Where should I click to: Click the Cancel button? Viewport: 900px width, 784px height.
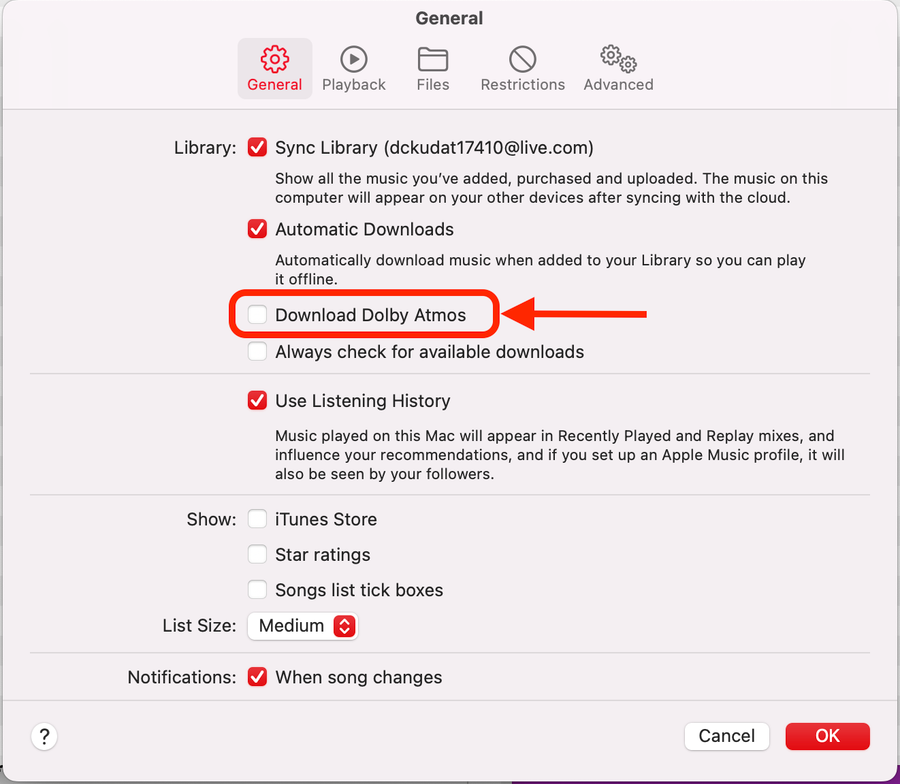[726, 736]
